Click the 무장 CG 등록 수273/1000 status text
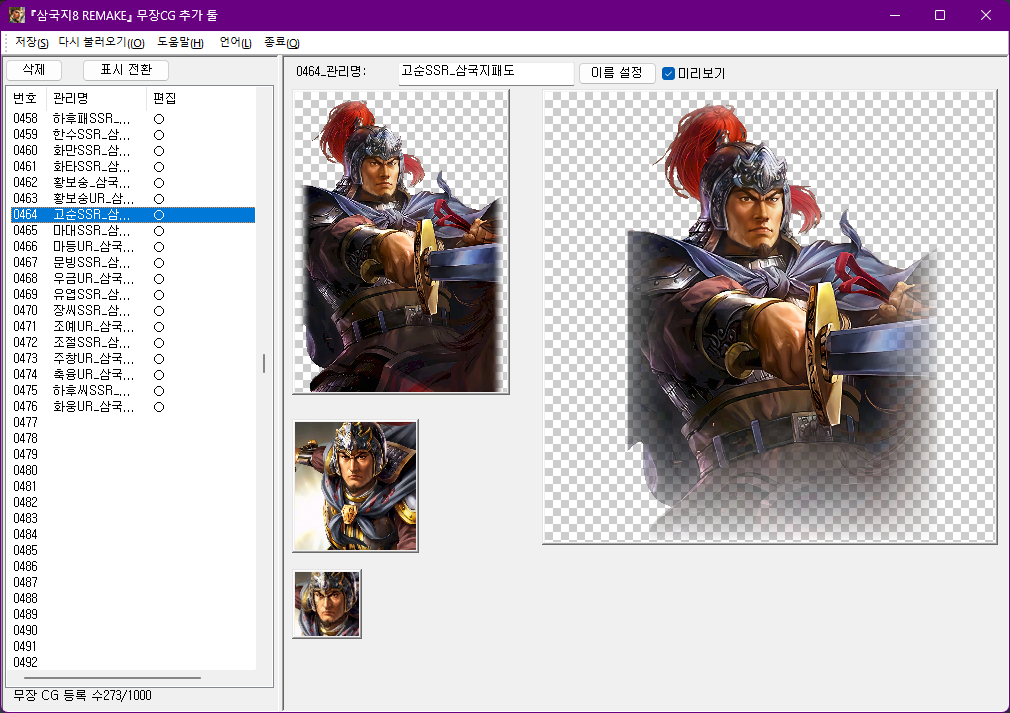The width and height of the screenshot is (1010, 713). pos(82,696)
